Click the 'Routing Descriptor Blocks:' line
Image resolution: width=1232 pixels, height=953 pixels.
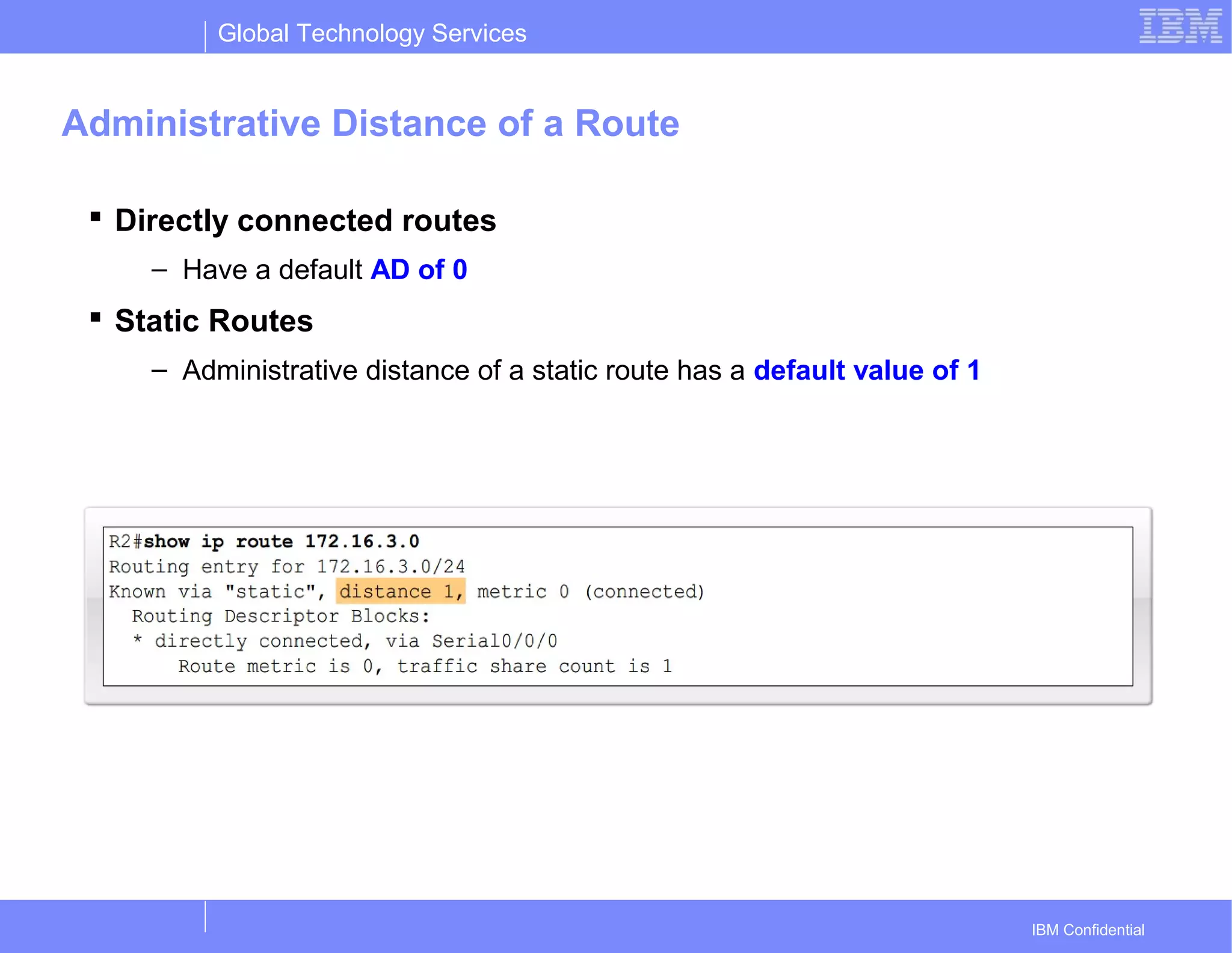[281, 617]
